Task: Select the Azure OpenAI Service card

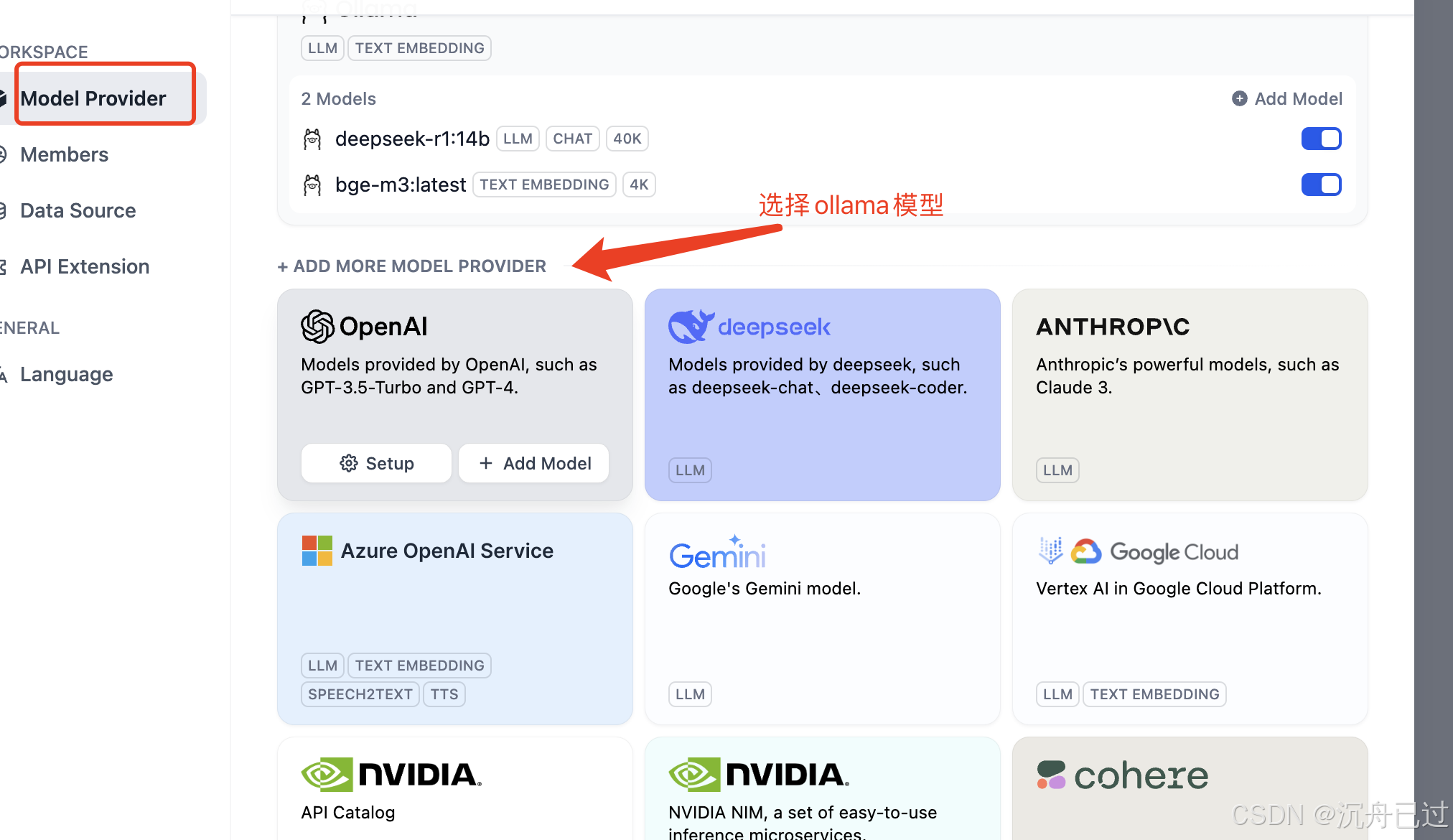Action: (455, 619)
